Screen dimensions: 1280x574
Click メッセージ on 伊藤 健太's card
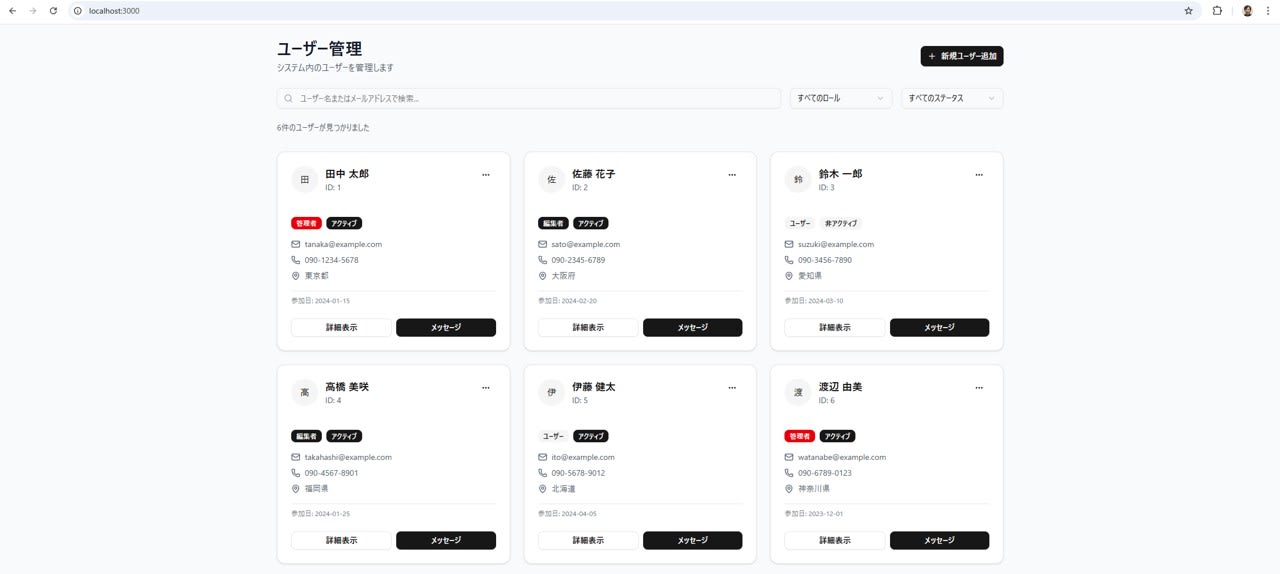point(693,540)
